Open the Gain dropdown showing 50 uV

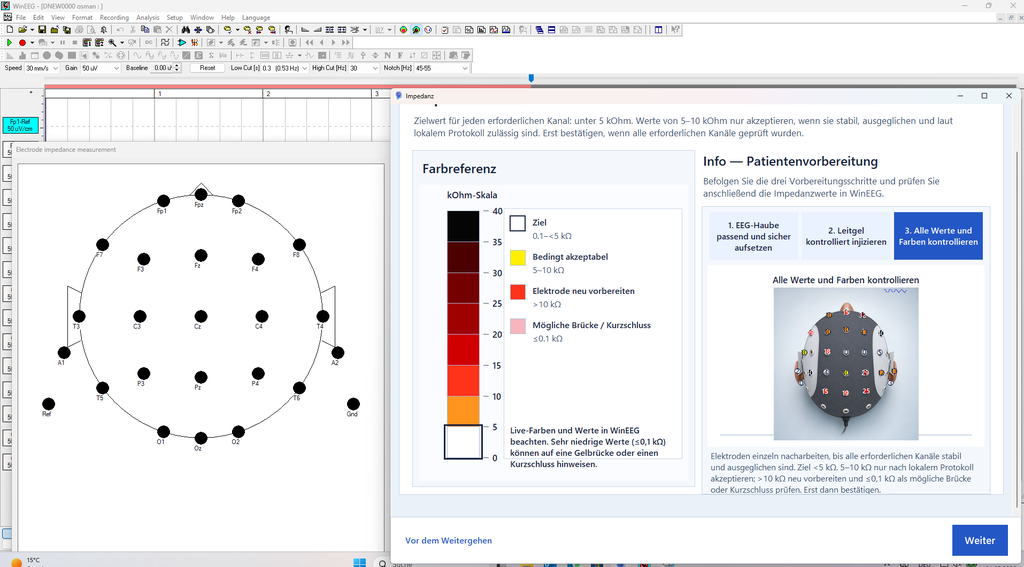[101, 68]
